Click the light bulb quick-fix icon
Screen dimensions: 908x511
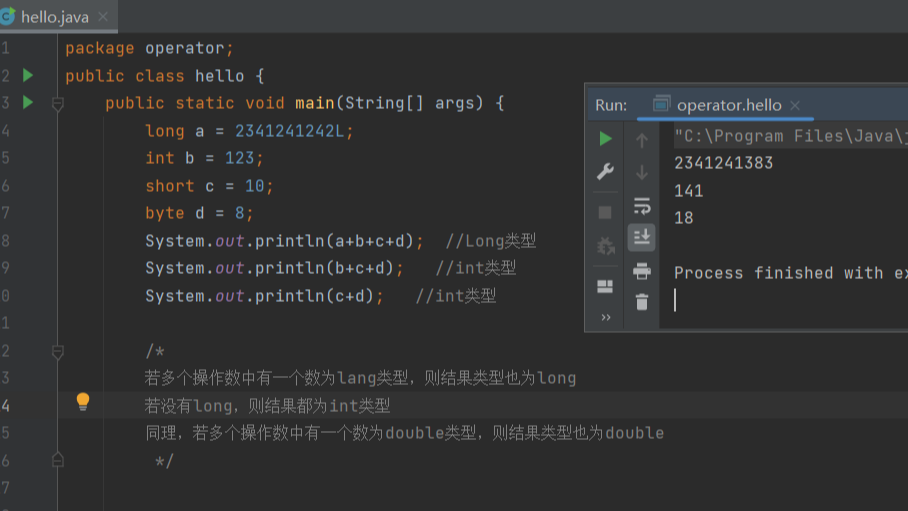click(83, 402)
